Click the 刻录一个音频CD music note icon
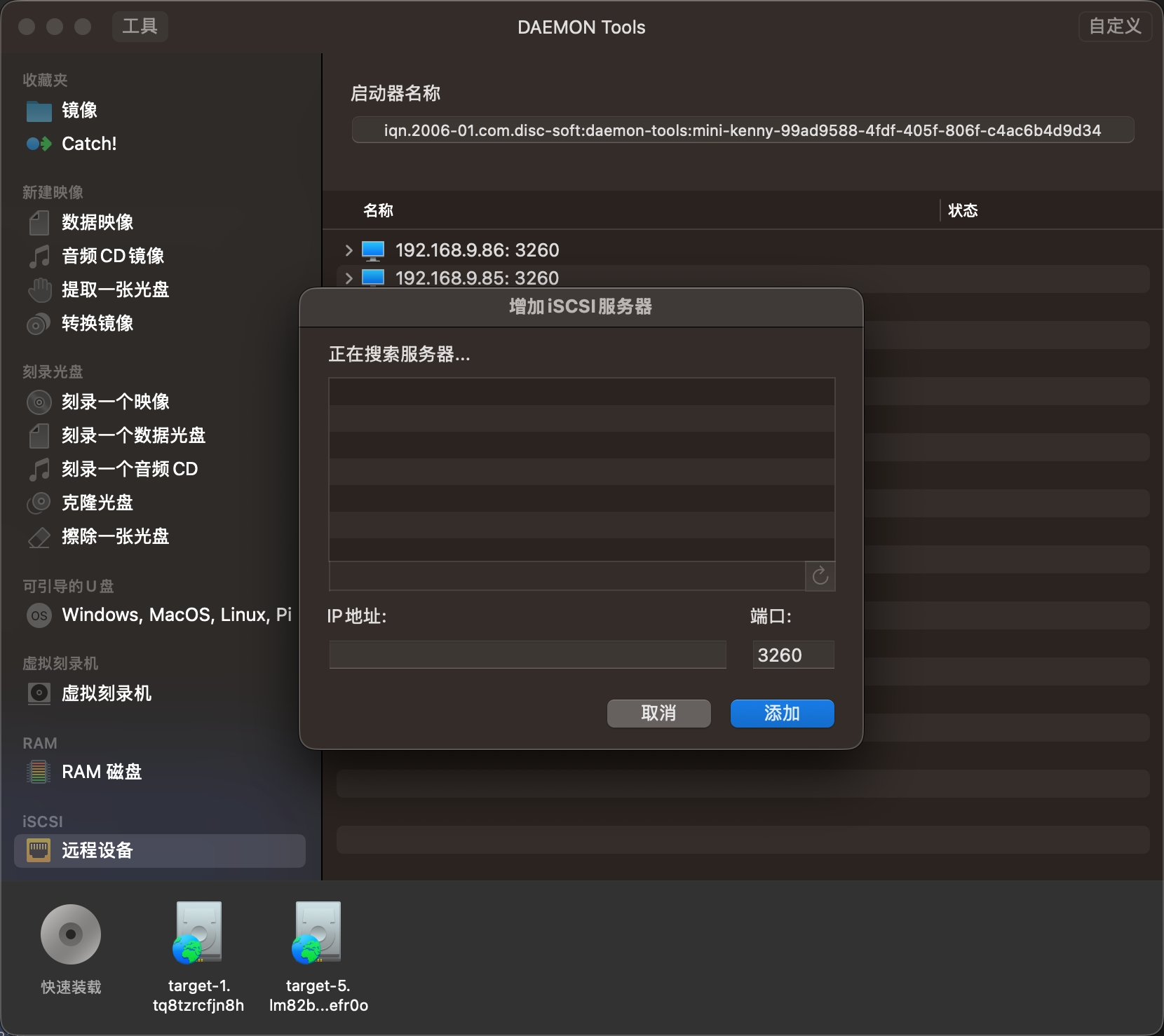Image resolution: width=1164 pixels, height=1036 pixels. 39,470
